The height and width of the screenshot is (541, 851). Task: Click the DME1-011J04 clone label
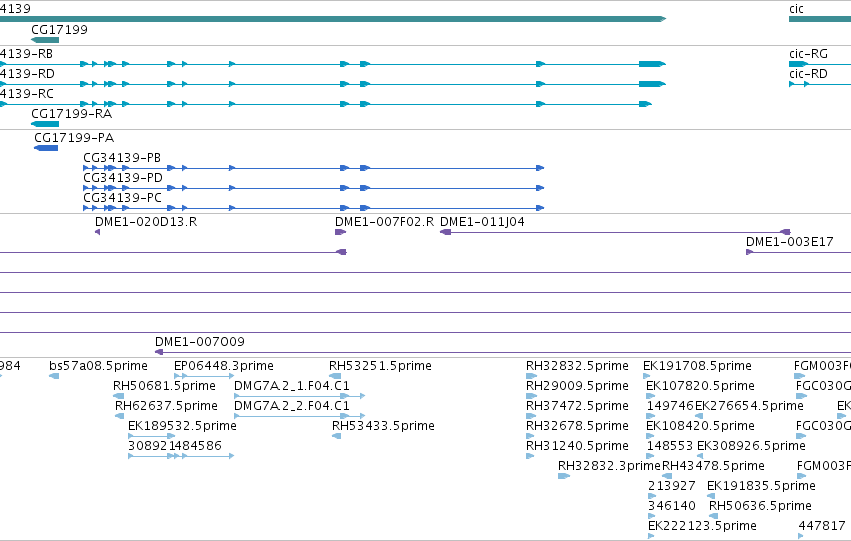click(x=482, y=221)
